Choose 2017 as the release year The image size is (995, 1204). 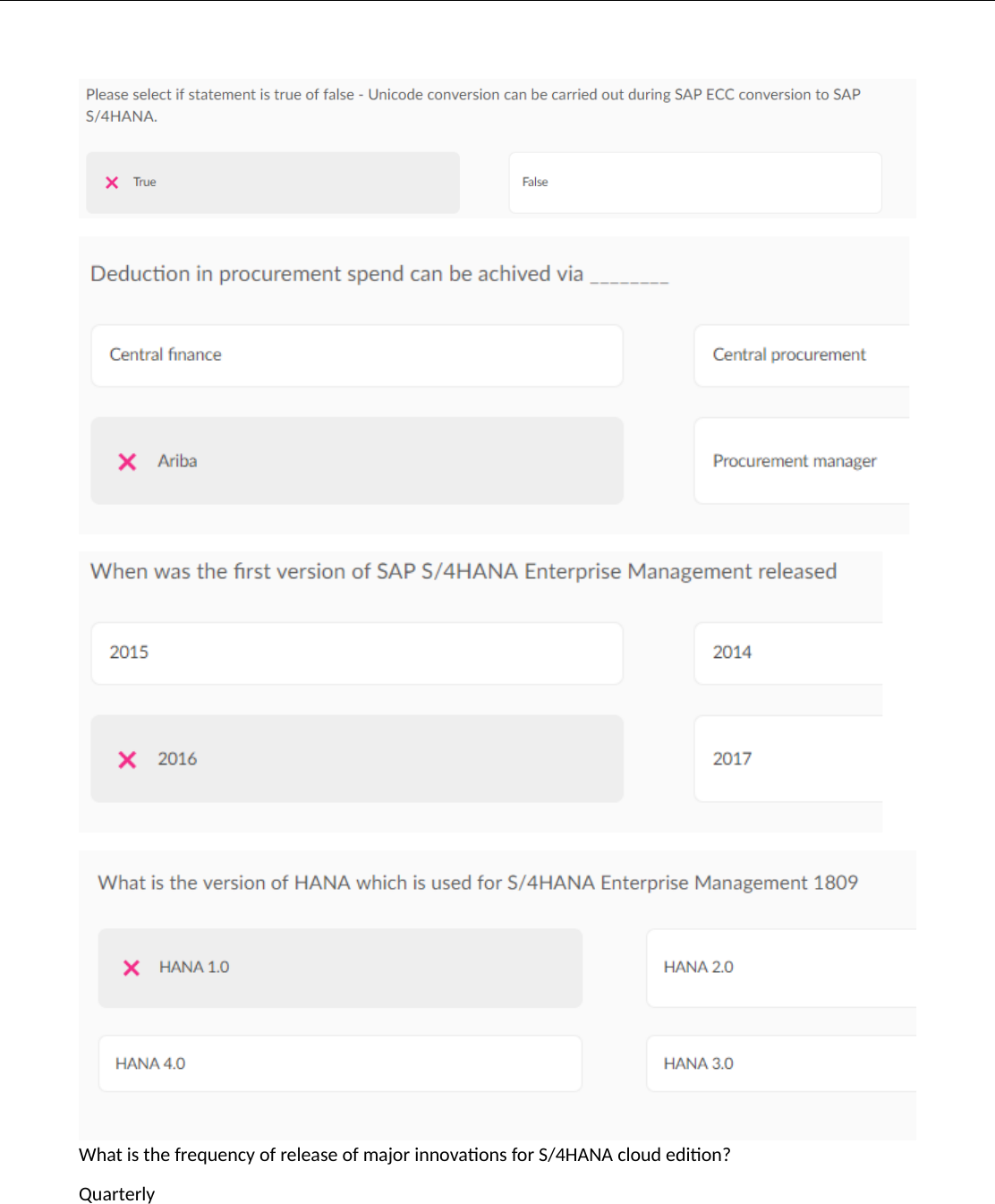[787, 759]
